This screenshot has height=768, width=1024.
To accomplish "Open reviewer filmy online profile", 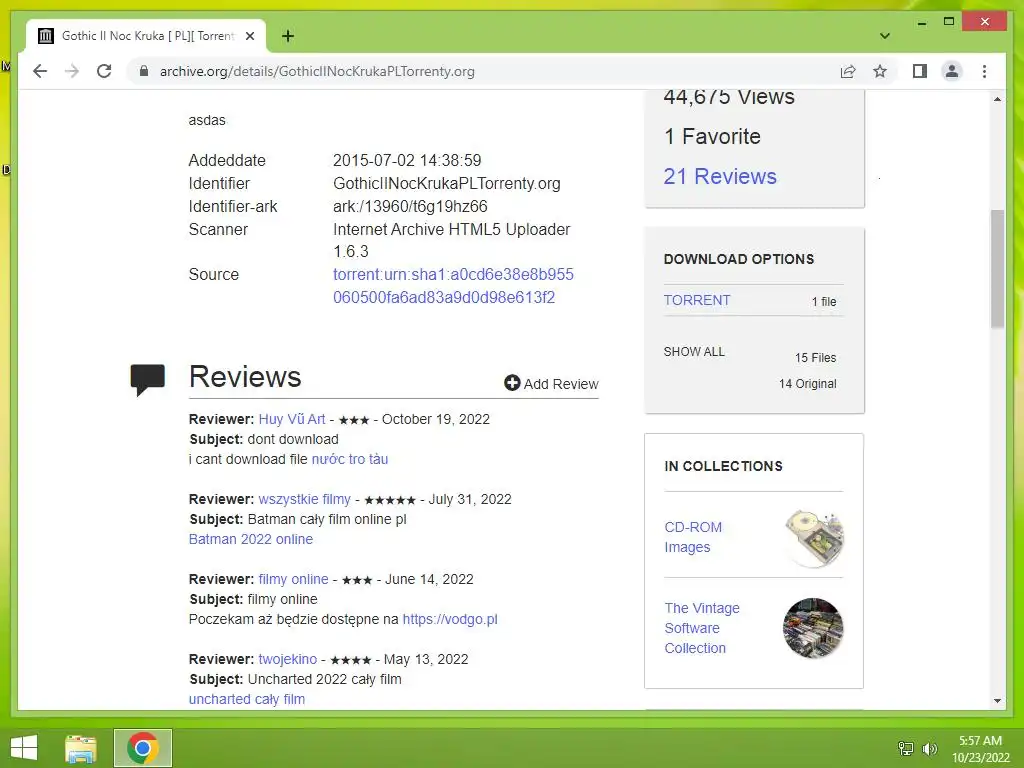I will coord(293,579).
